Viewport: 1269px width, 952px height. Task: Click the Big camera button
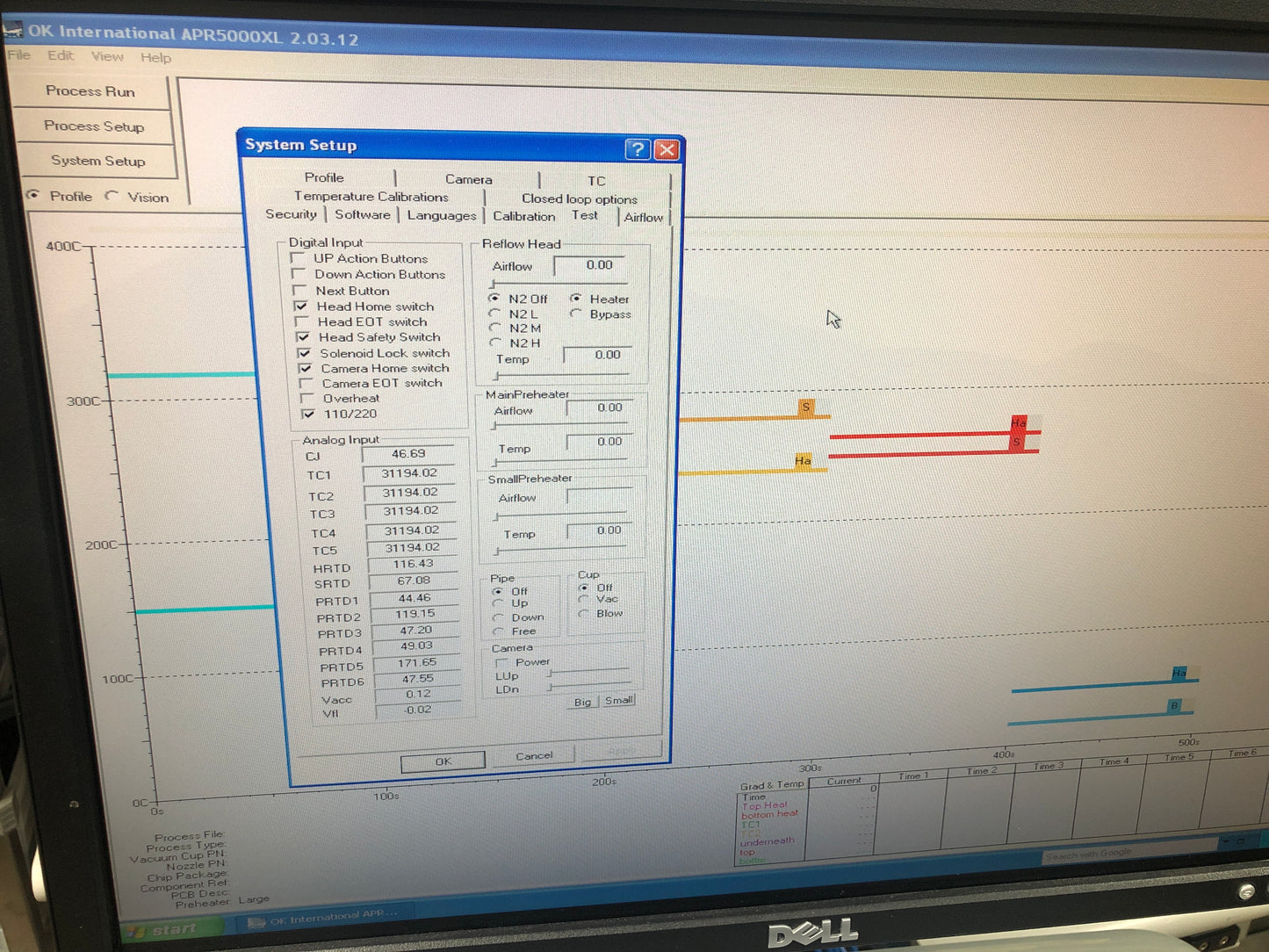pyautogui.click(x=582, y=703)
